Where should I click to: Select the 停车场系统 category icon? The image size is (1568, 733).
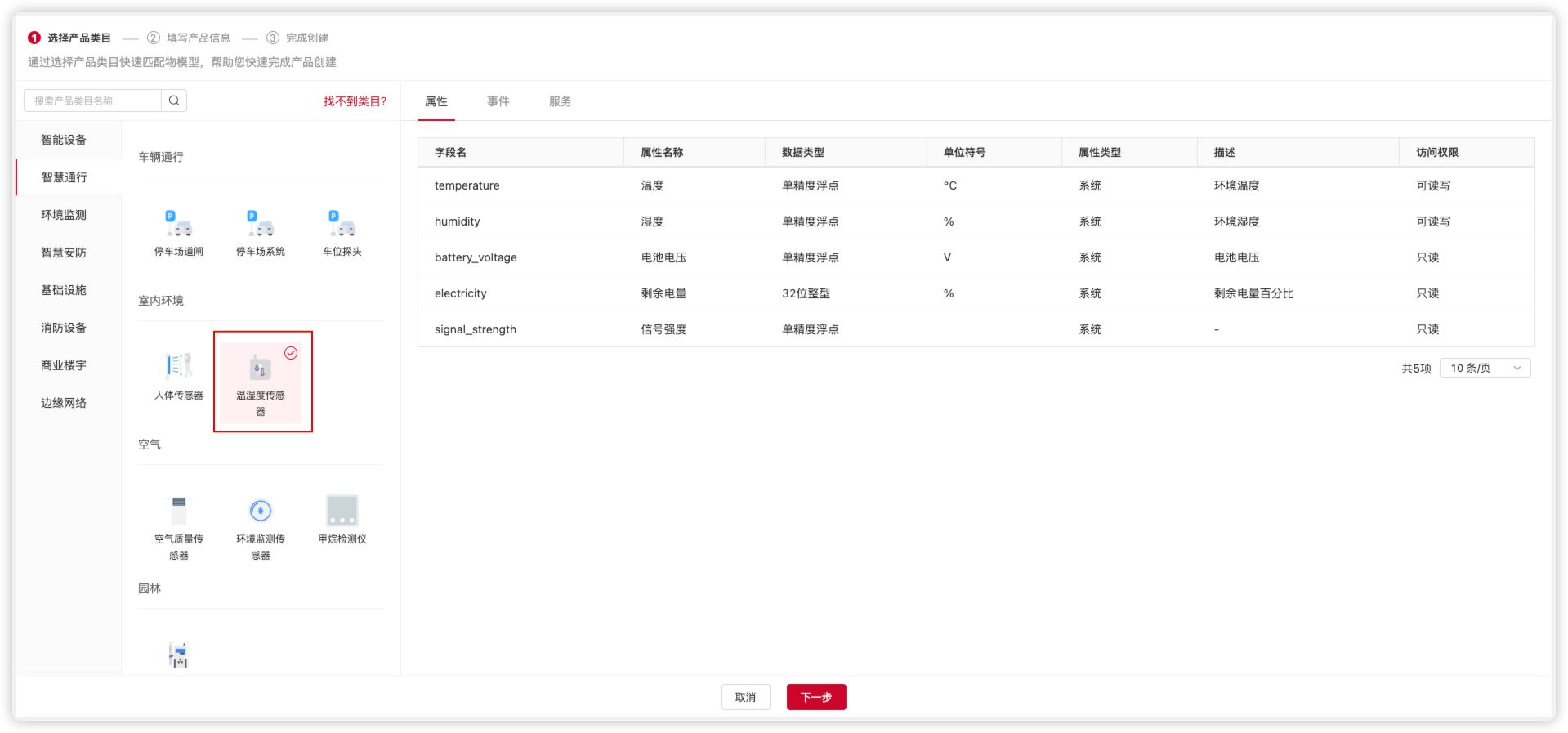pyautogui.click(x=261, y=223)
